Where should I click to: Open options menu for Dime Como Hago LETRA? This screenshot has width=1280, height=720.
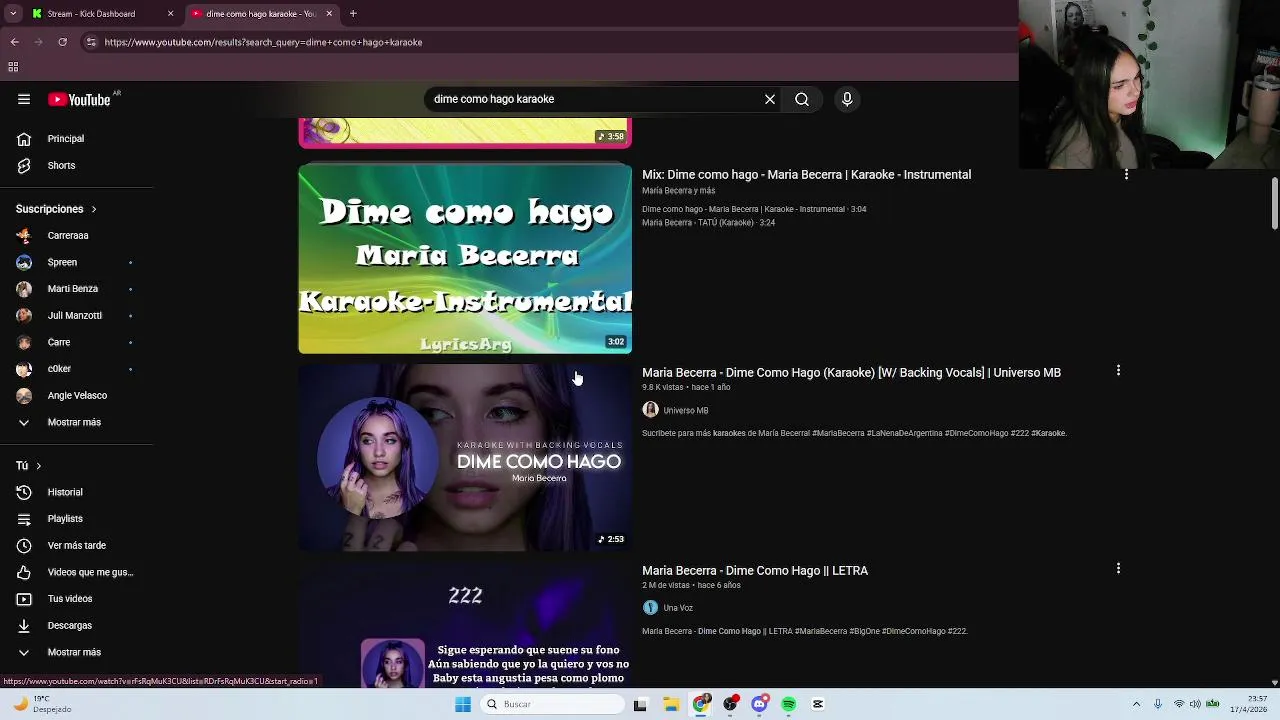pos(1118,568)
